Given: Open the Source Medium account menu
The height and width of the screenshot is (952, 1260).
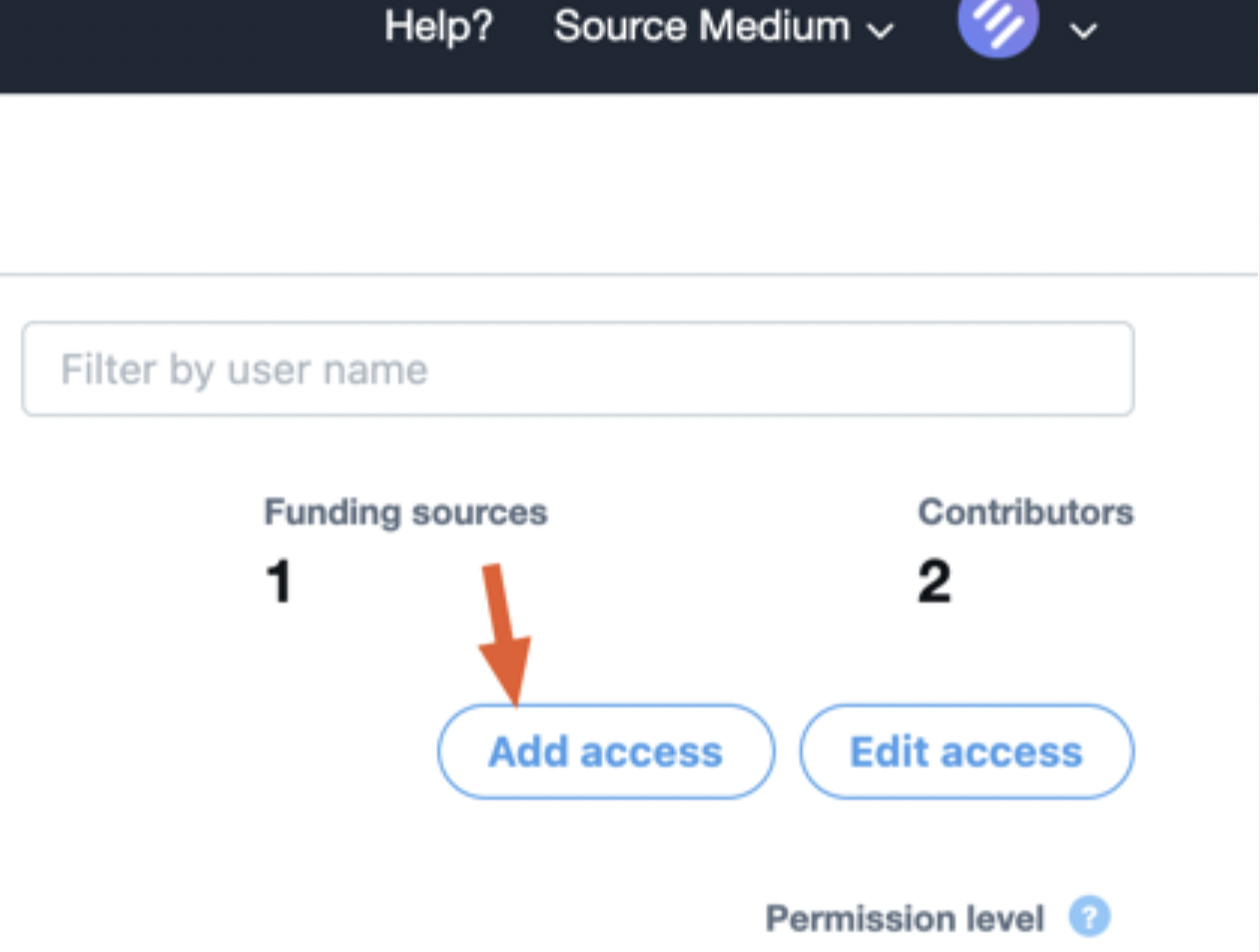Looking at the screenshot, I should (724, 27).
